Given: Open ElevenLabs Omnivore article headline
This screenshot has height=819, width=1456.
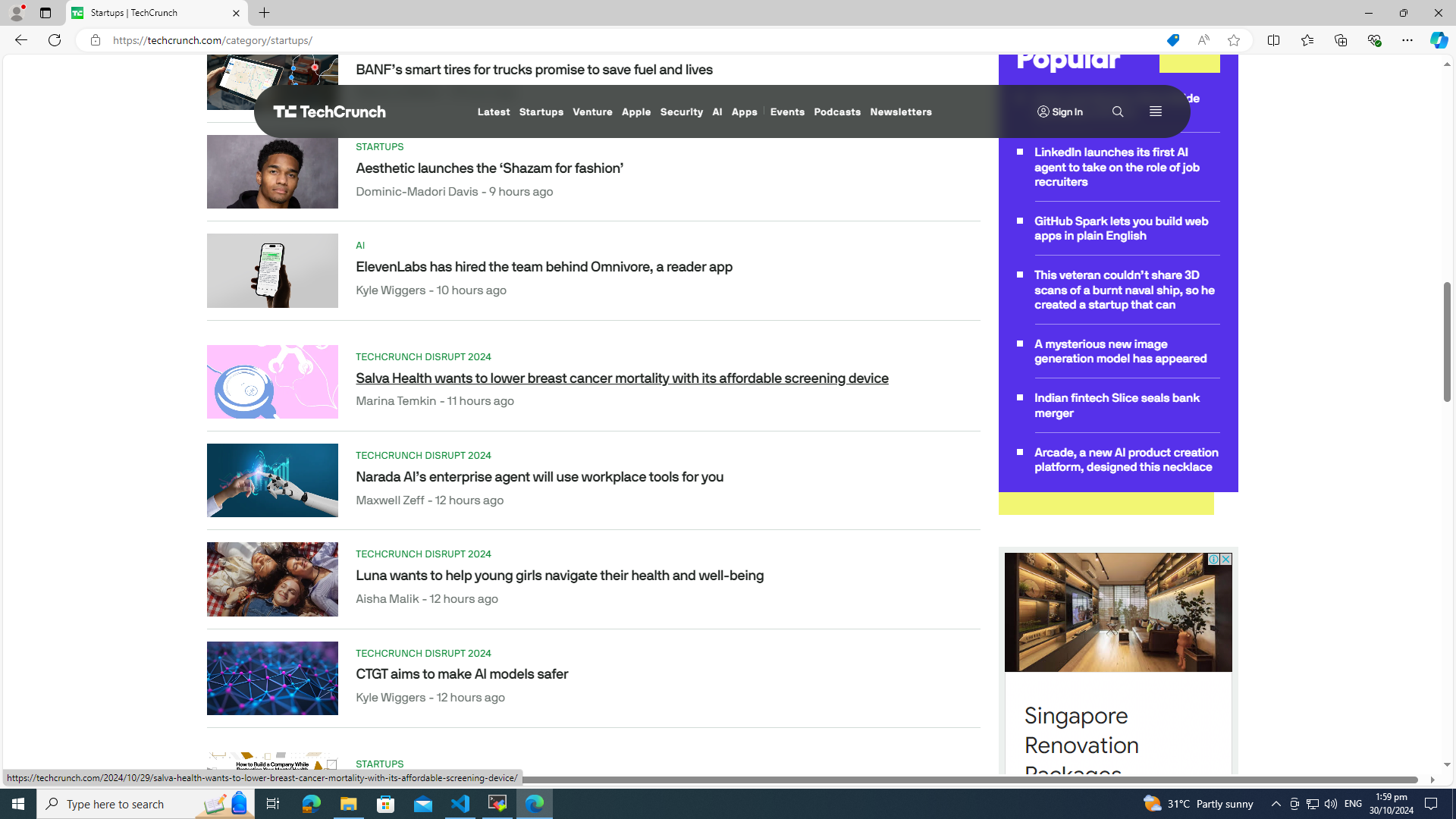Looking at the screenshot, I should click(x=544, y=267).
